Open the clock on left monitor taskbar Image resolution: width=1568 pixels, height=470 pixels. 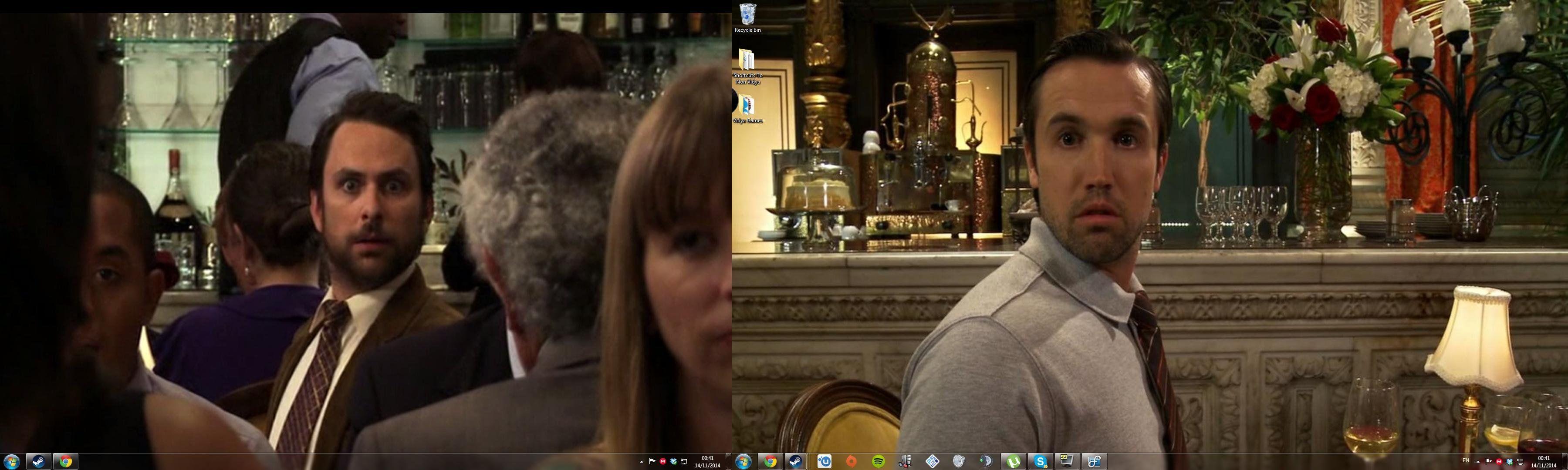pyautogui.click(x=707, y=461)
